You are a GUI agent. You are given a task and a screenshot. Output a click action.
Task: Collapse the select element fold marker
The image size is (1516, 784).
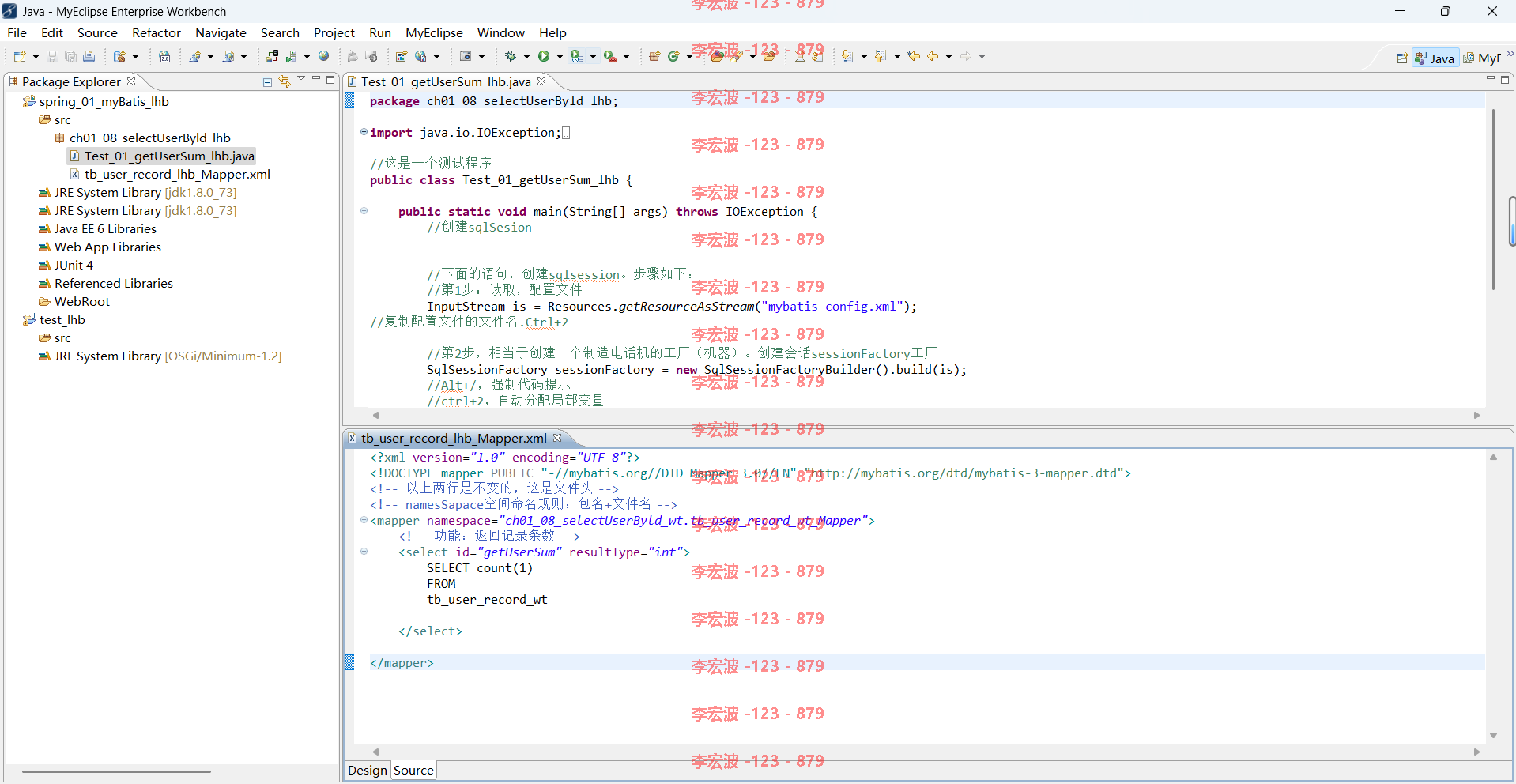(x=364, y=552)
